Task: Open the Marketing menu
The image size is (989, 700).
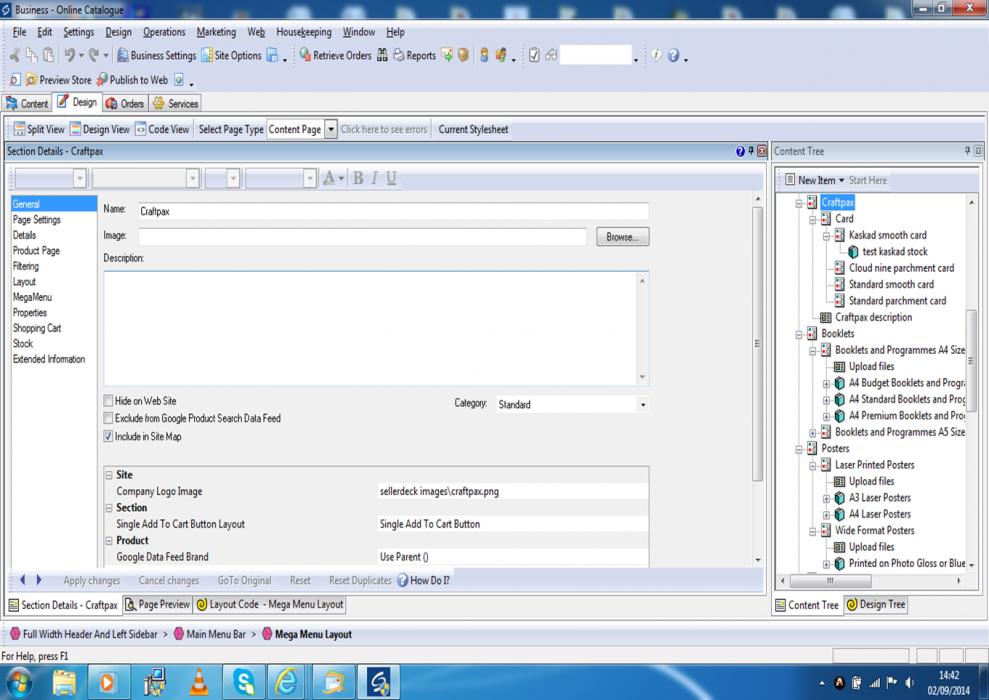Action: pos(216,32)
